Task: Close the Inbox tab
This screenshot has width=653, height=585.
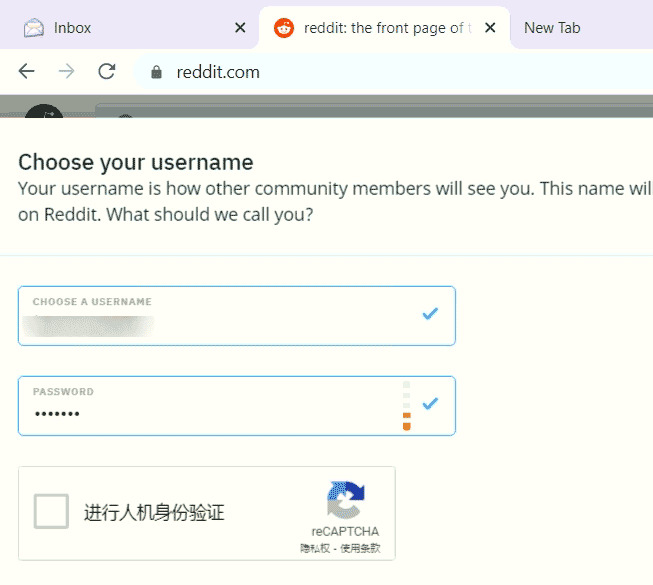Action: [x=240, y=28]
